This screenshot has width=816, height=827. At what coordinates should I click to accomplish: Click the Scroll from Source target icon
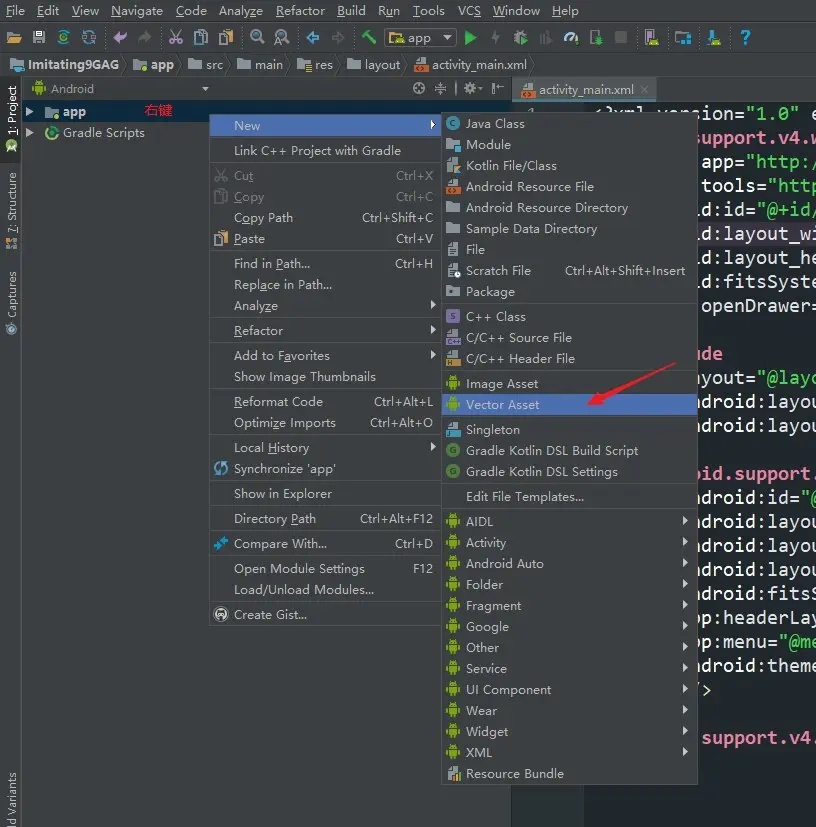point(419,89)
